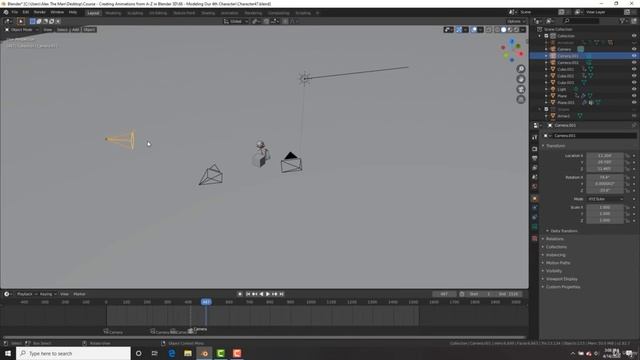The height and width of the screenshot is (360, 640).
Task: Open the outliner filter funnel dropdown
Action: [624, 21]
